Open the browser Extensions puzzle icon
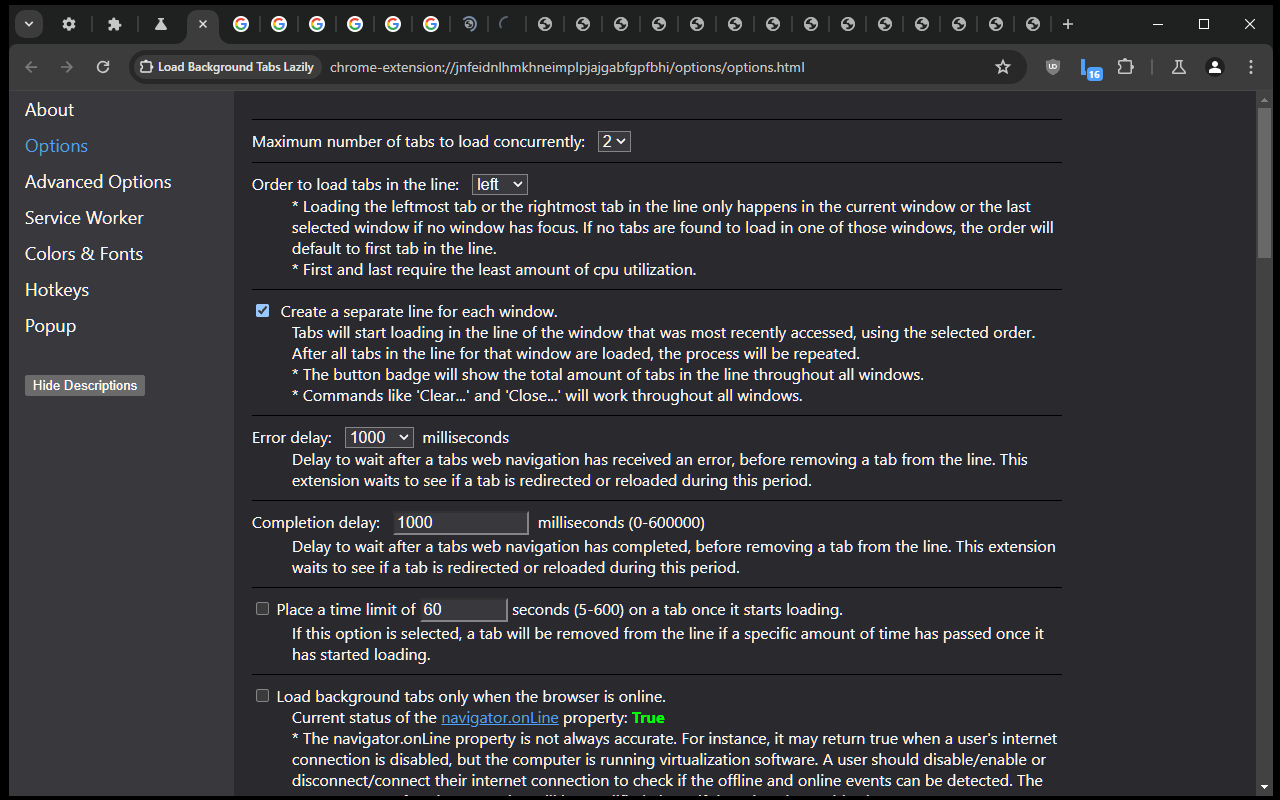 (x=1126, y=67)
